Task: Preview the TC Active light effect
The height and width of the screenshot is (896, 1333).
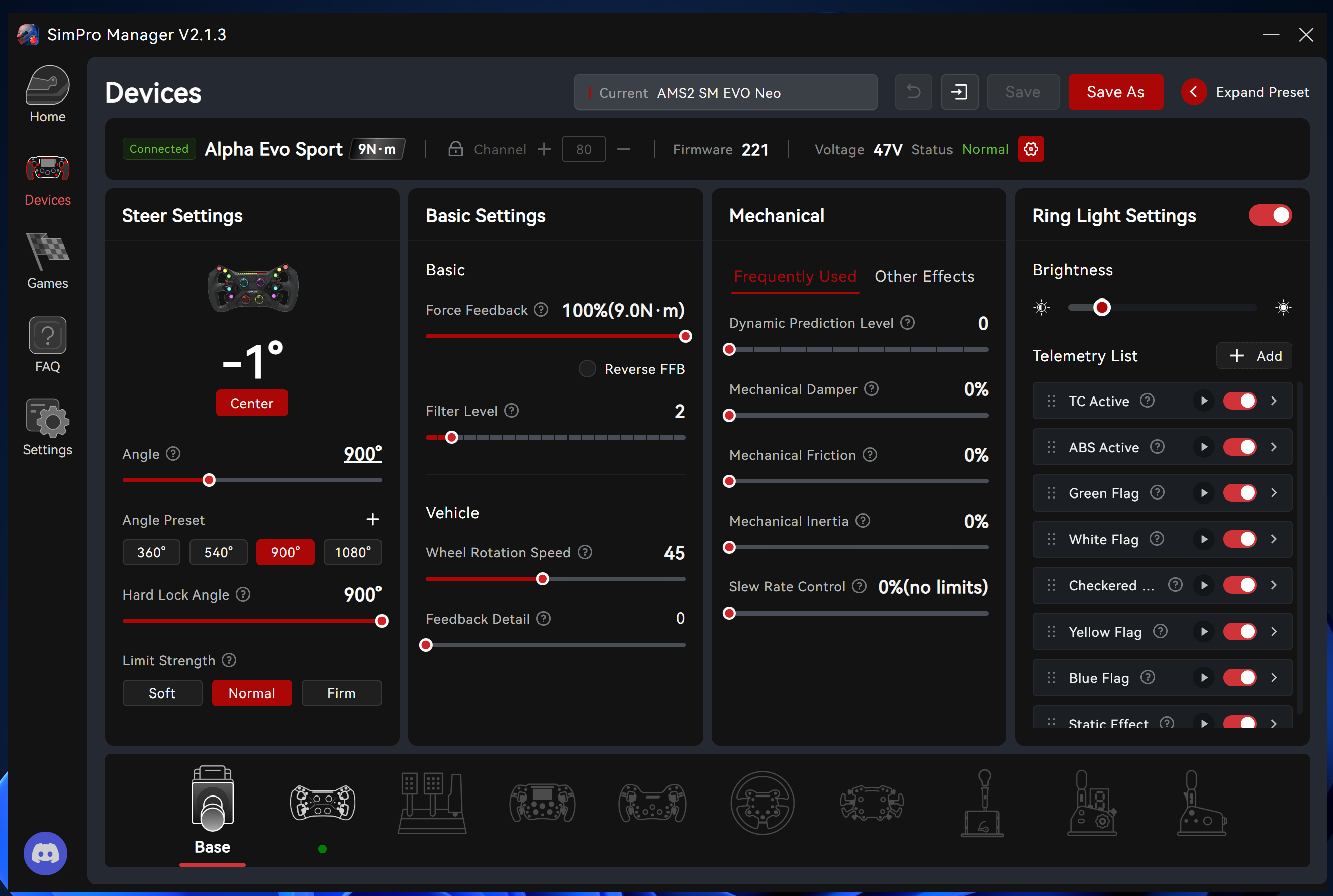Action: 1204,401
